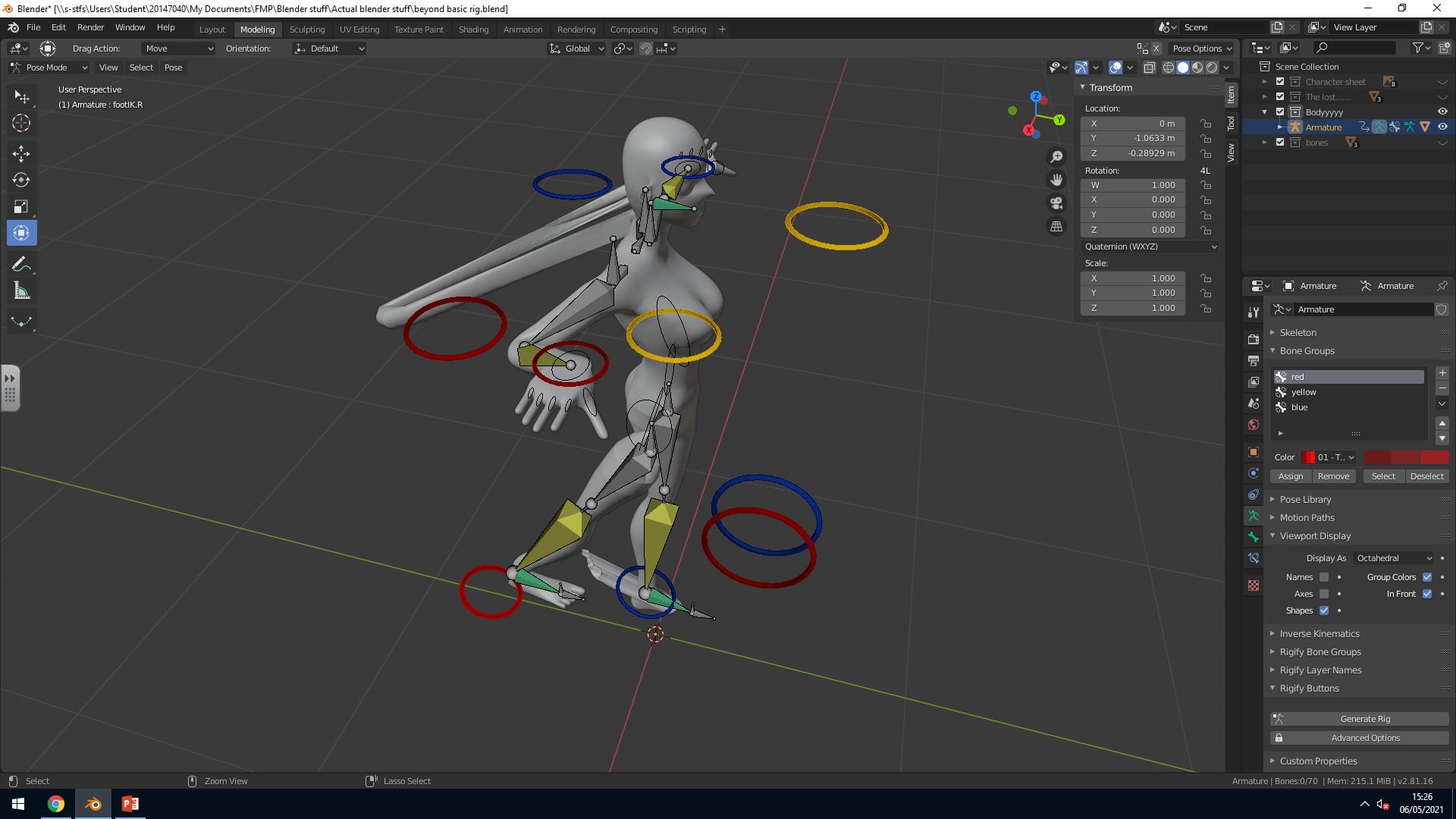Open Display As Octahedral dropdown
The height and width of the screenshot is (819, 1456).
pos(1394,558)
